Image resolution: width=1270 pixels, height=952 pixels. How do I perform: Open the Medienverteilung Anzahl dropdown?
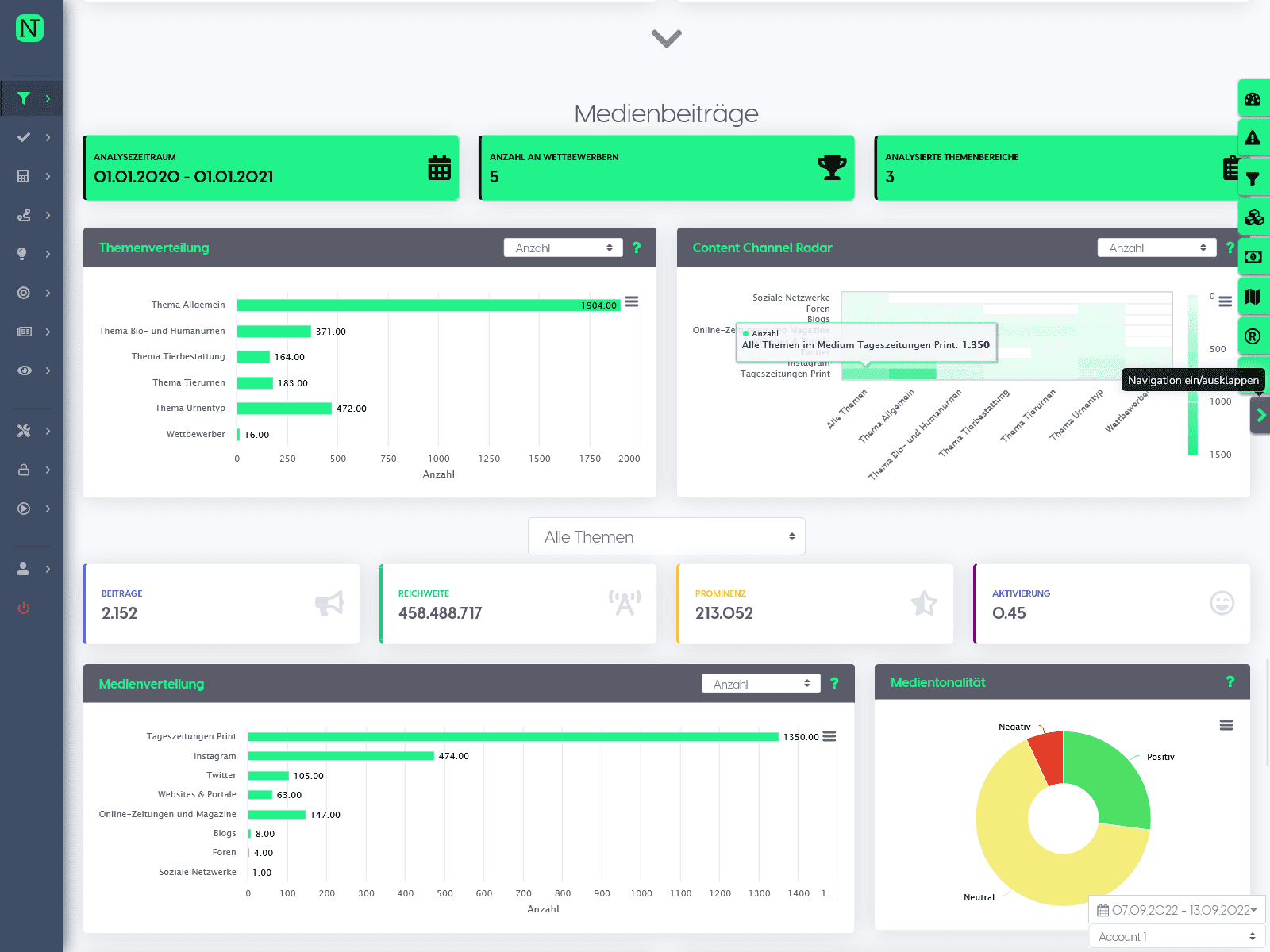tap(761, 684)
